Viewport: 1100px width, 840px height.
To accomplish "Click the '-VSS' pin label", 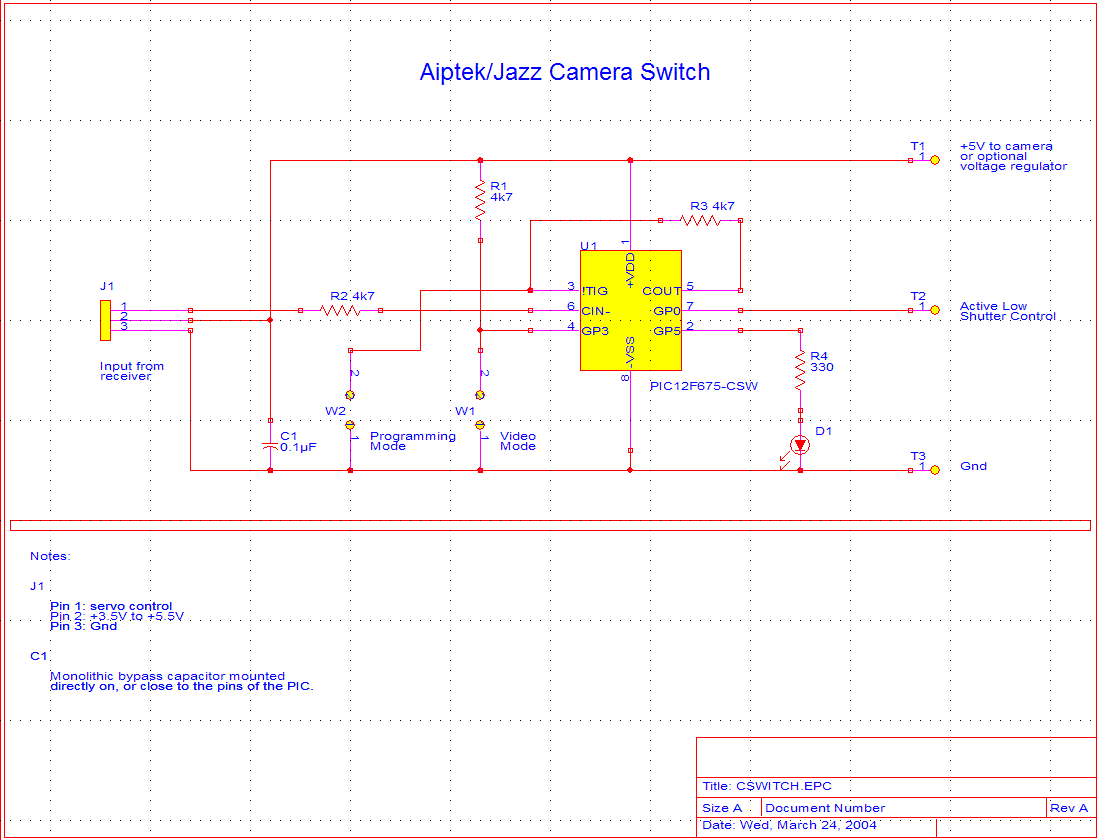I will click(x=630, y=352).
